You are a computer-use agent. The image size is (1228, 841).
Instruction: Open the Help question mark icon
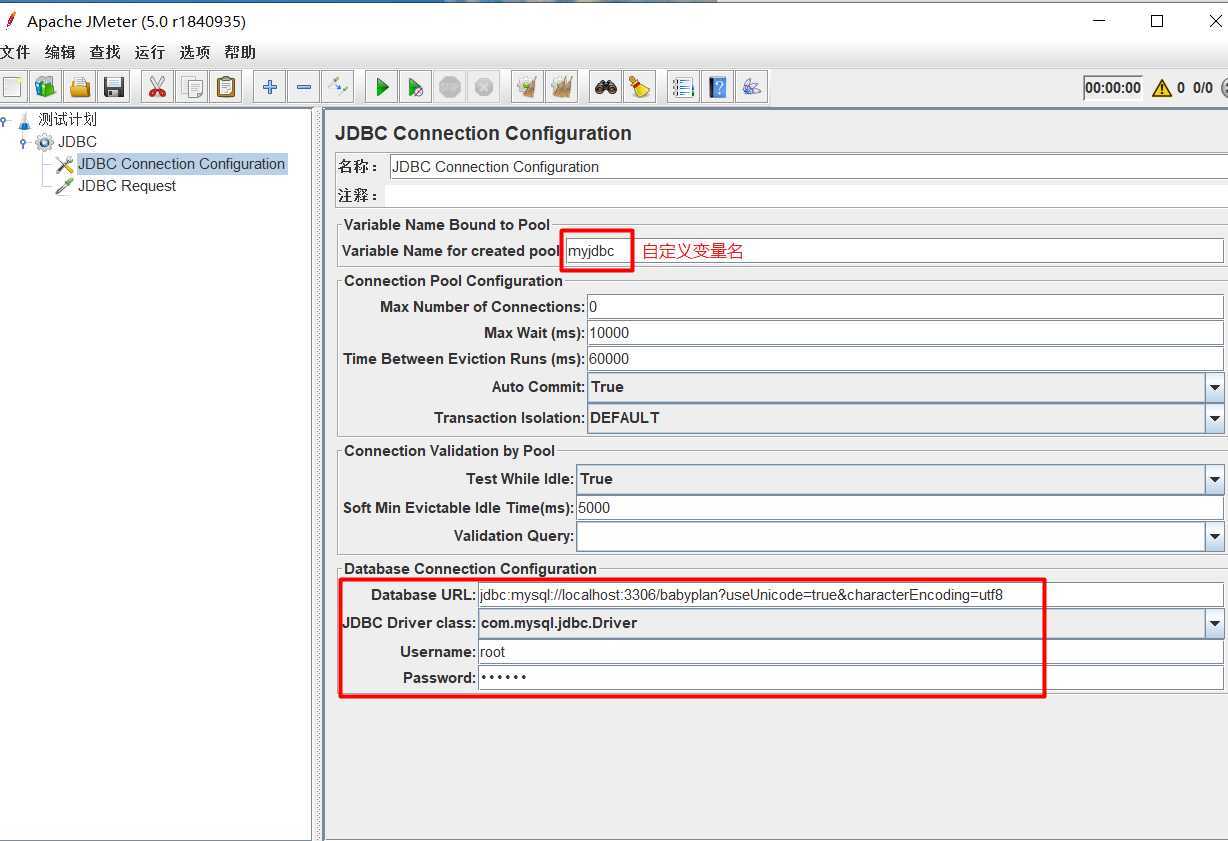(x=717, y=88)
